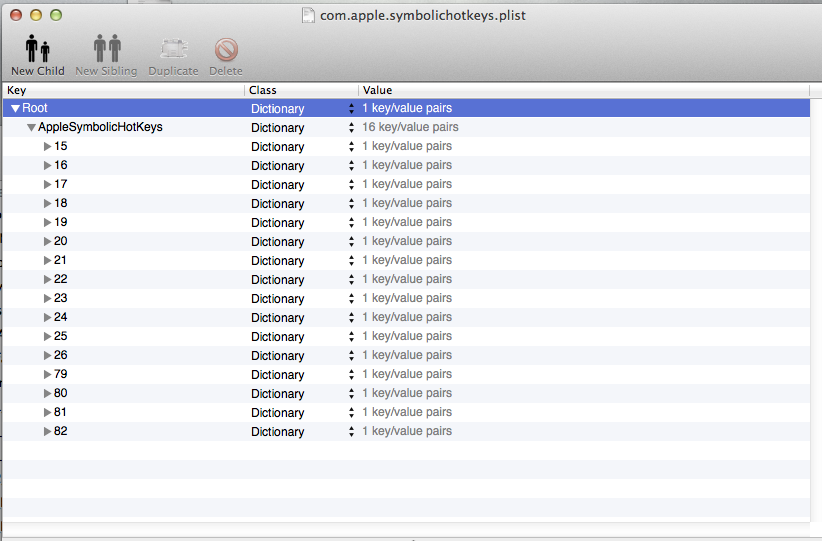Expand key 79 disclosure triangle

(x=47, y=374)
